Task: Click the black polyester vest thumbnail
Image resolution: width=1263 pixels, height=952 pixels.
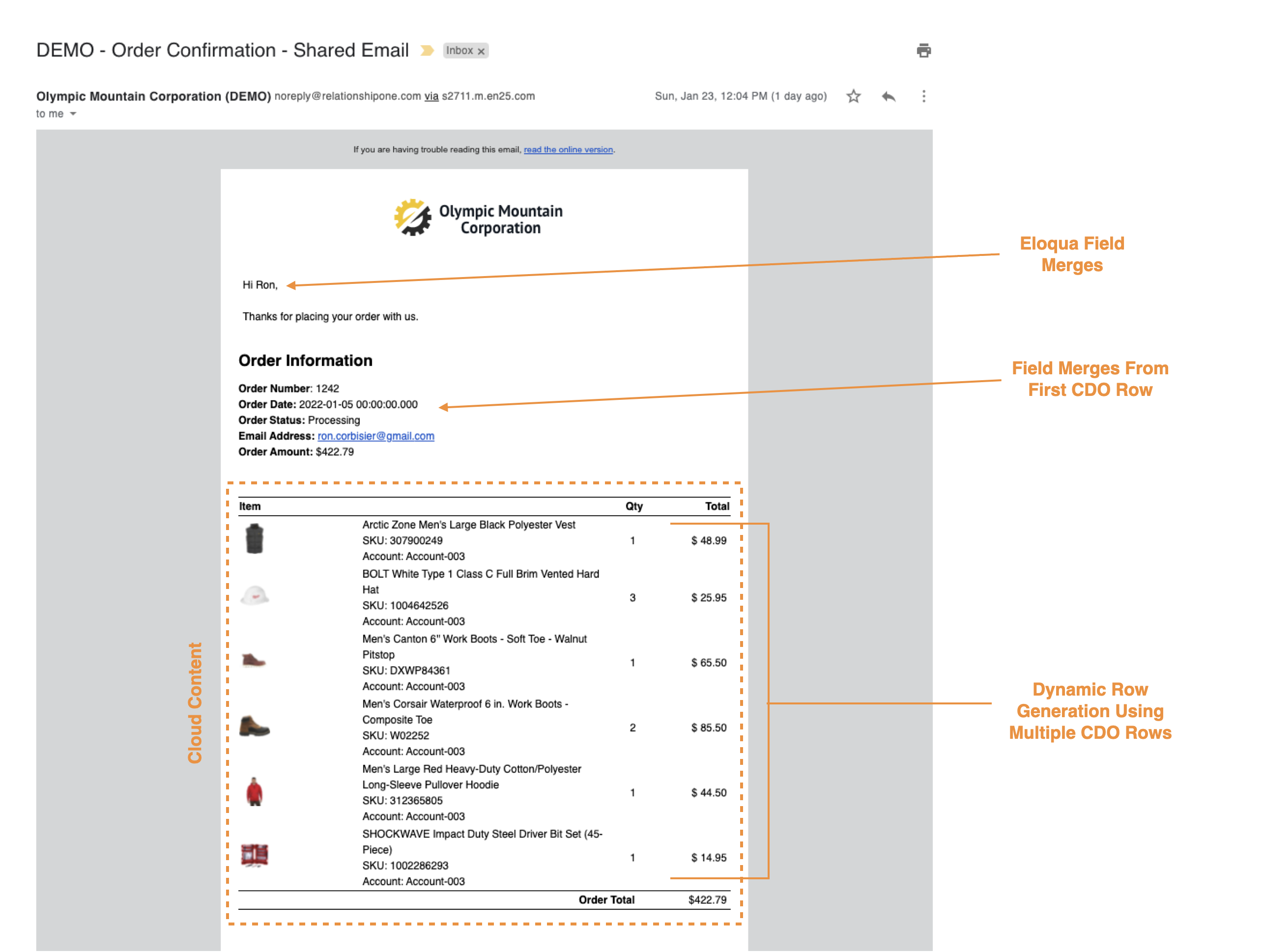Action: (x=254, y=539)
